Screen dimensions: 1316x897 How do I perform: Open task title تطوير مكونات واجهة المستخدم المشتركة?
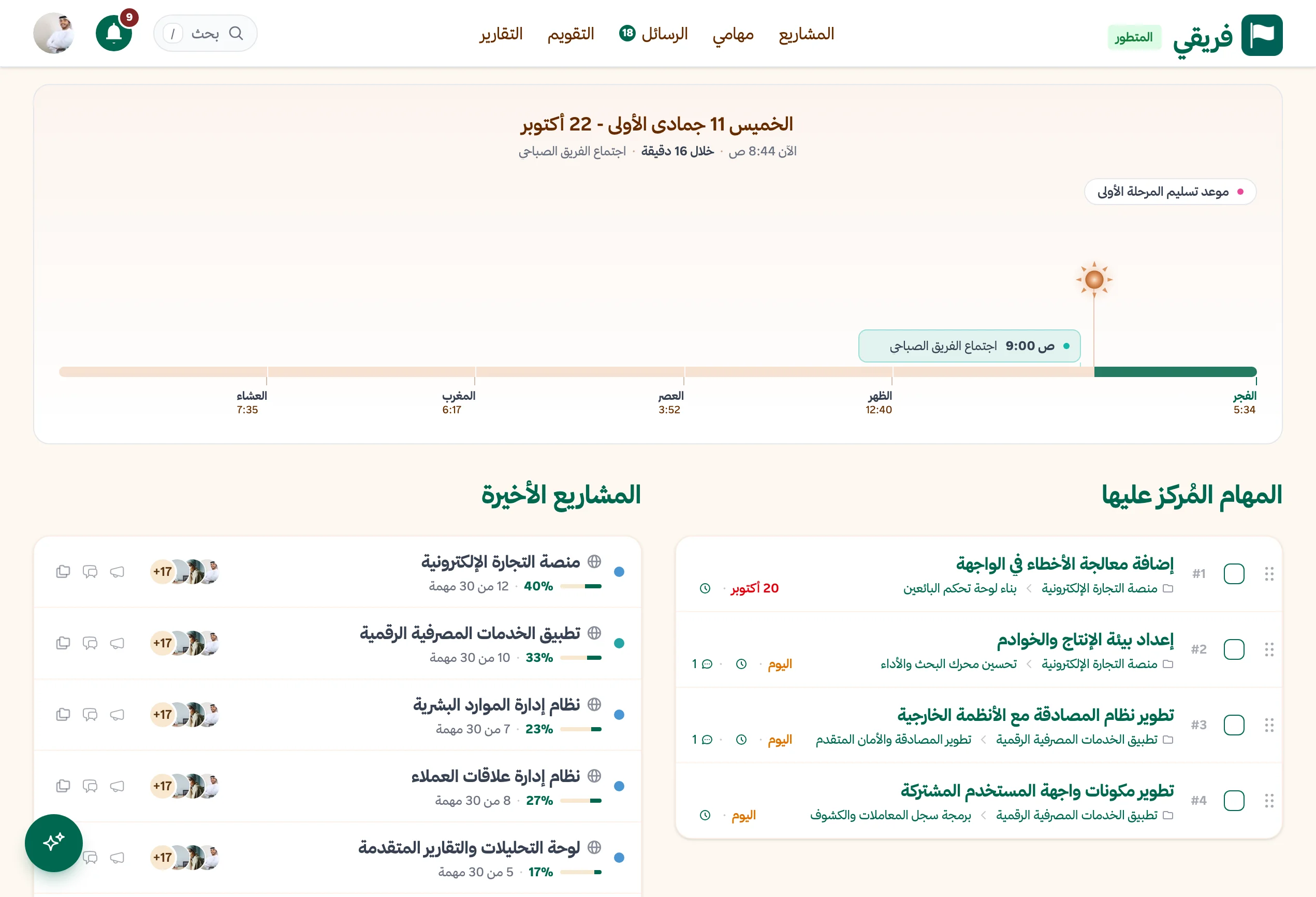click(1037, 790)
